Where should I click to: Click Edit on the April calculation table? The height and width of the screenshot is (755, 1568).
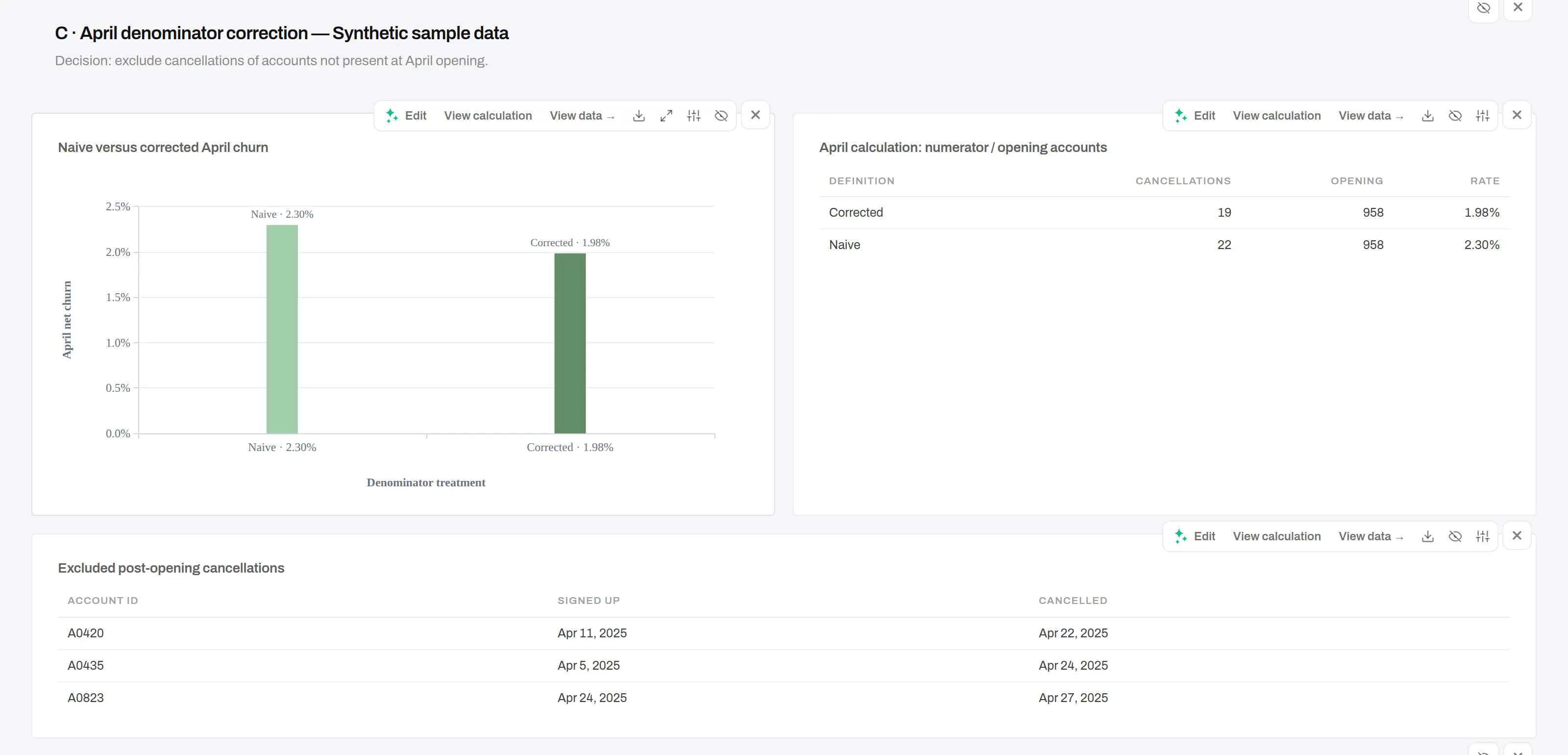coord(1204,116)
